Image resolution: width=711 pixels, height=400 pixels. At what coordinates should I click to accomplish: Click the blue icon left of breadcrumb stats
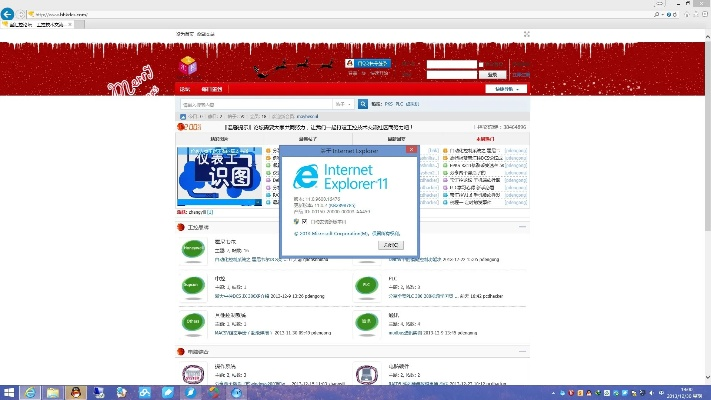click(183, 117)
